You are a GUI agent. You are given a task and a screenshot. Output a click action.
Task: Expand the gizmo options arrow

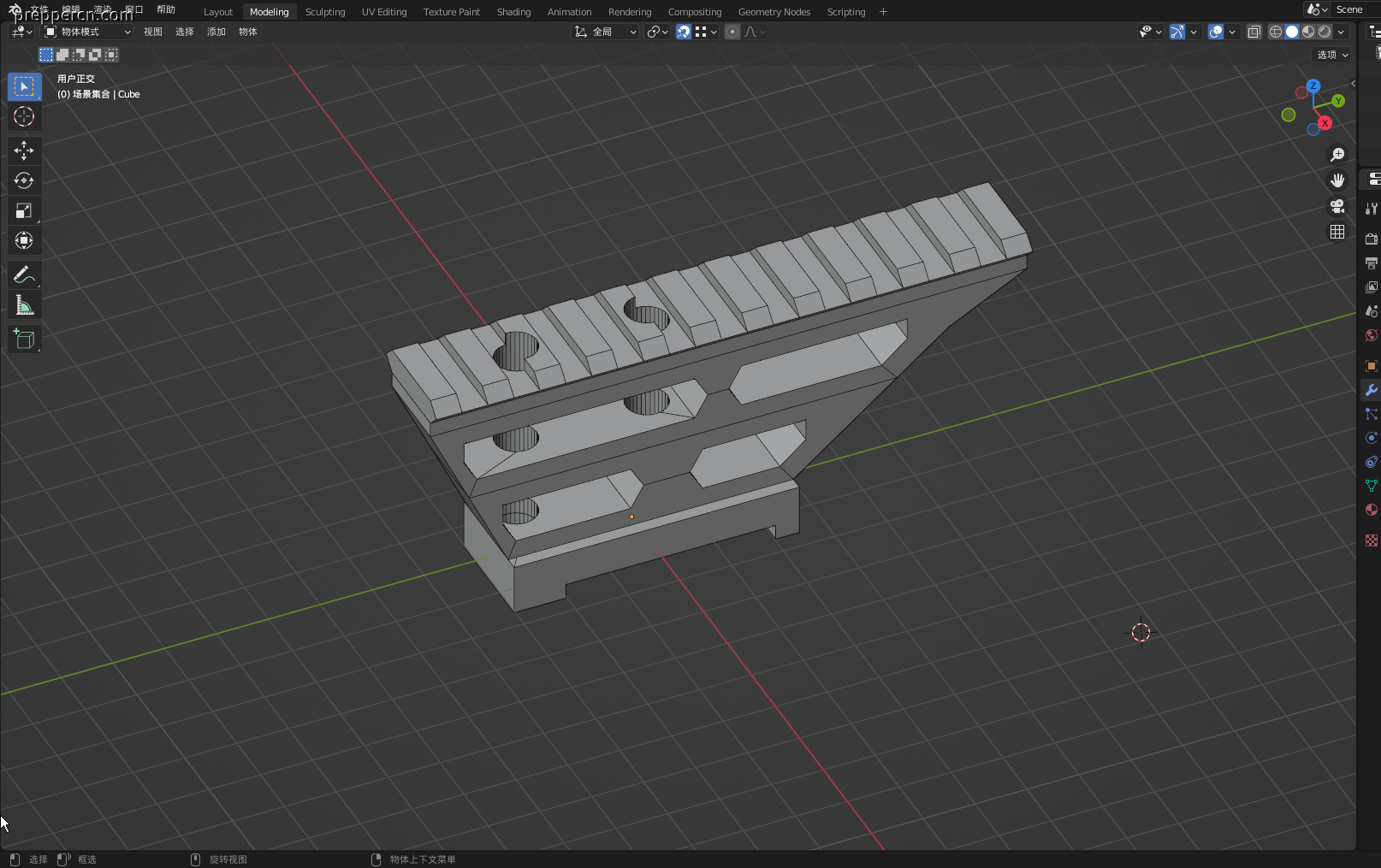[1194, 32]
